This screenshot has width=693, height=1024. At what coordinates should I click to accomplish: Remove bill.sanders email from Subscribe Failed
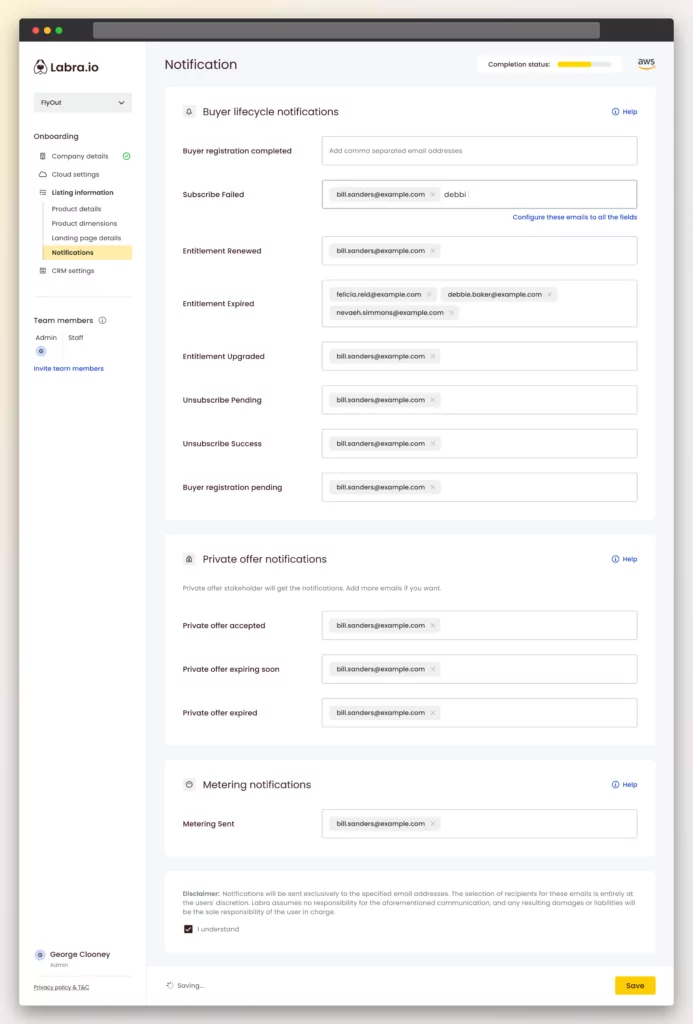tap(432, 195)
